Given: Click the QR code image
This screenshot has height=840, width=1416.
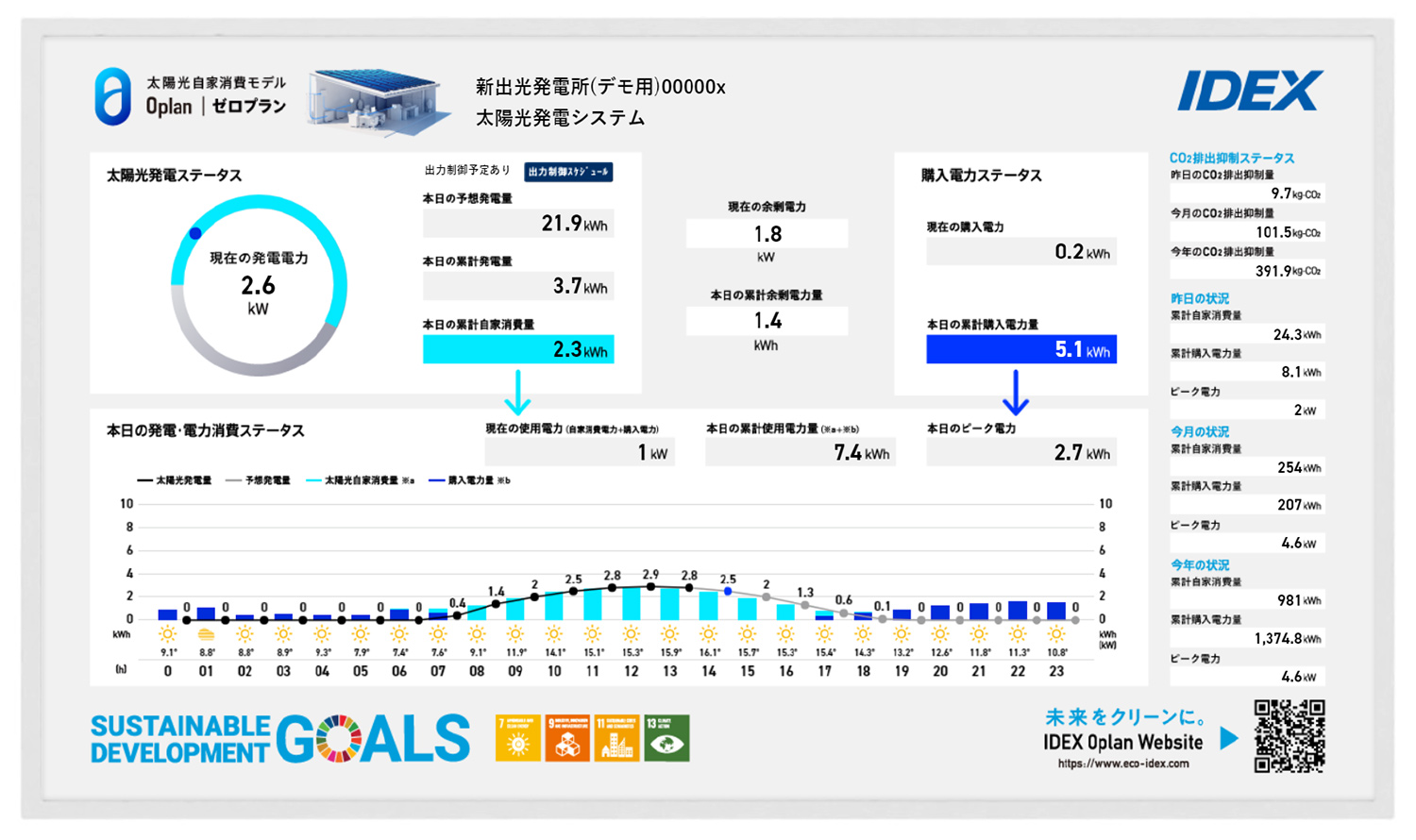Looking at the screenshot, I should click(1290, 736).
